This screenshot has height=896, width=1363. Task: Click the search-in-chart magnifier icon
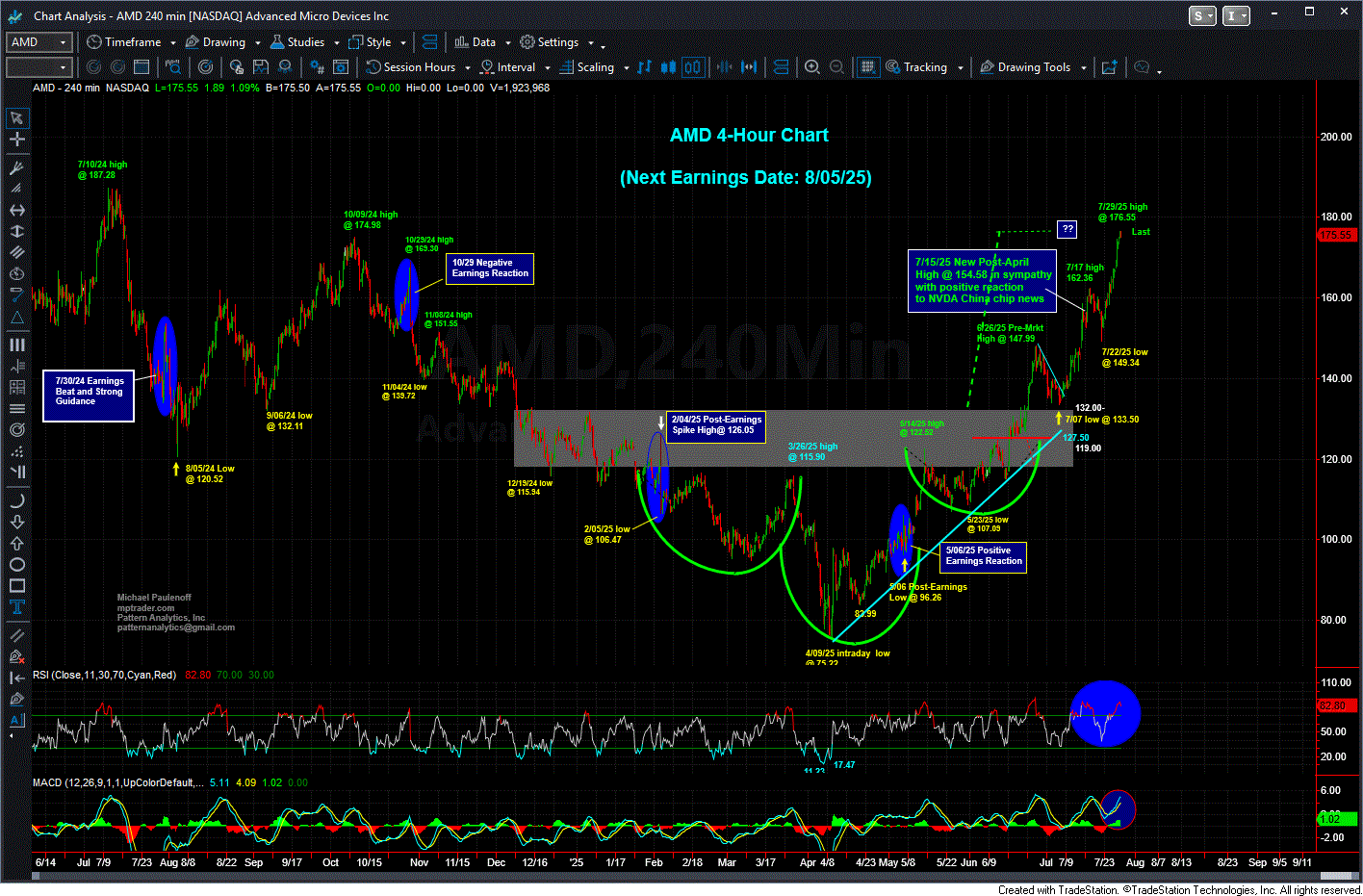point(173,67)
